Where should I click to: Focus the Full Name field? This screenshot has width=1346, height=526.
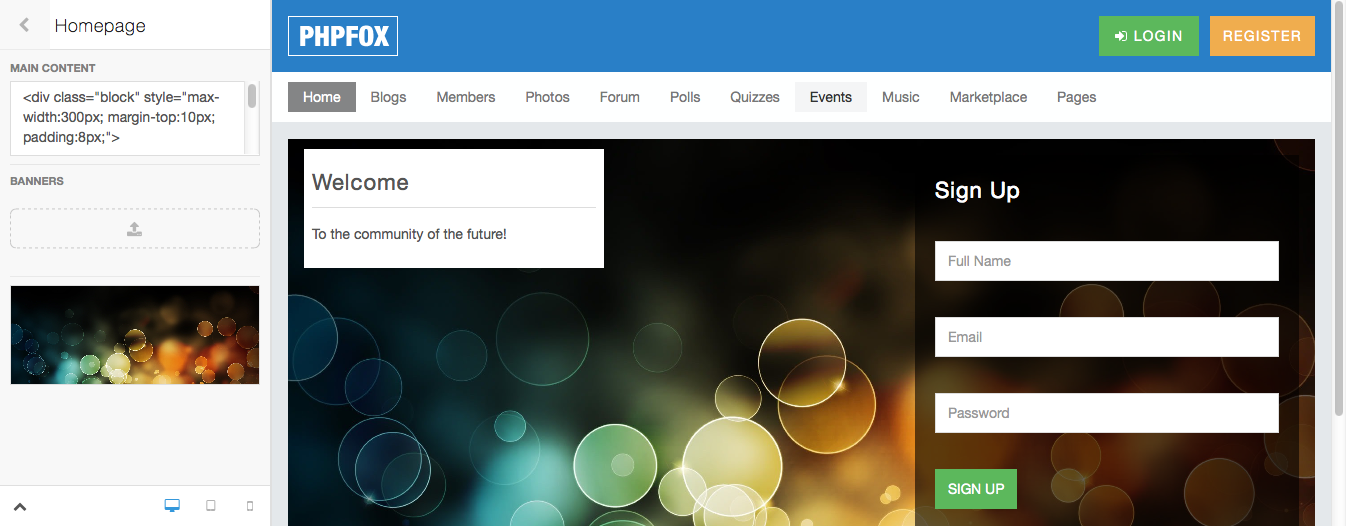[x=1107, y=261]
